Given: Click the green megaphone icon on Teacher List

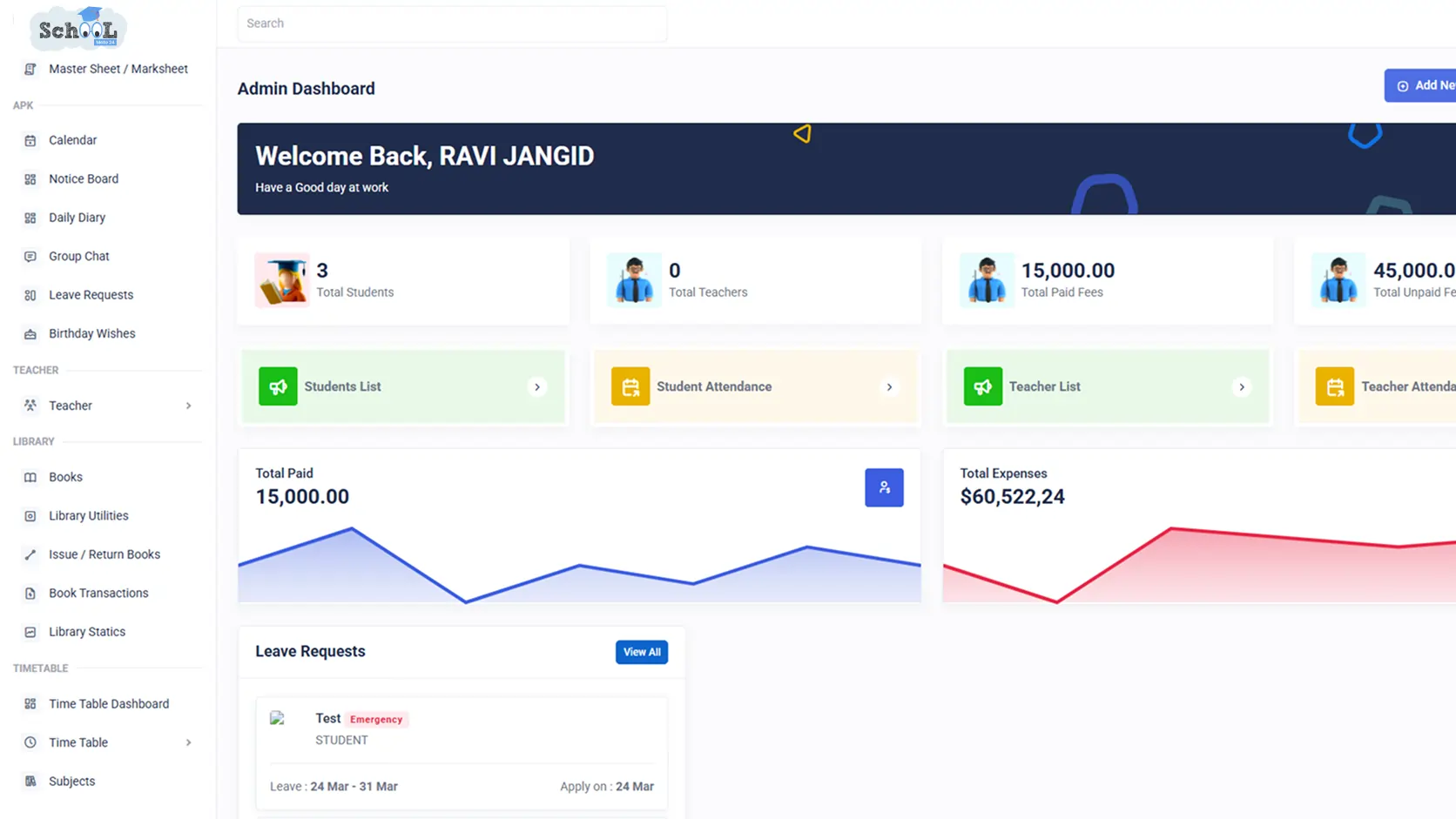Looking at the screenshot, I should (983, 386).
